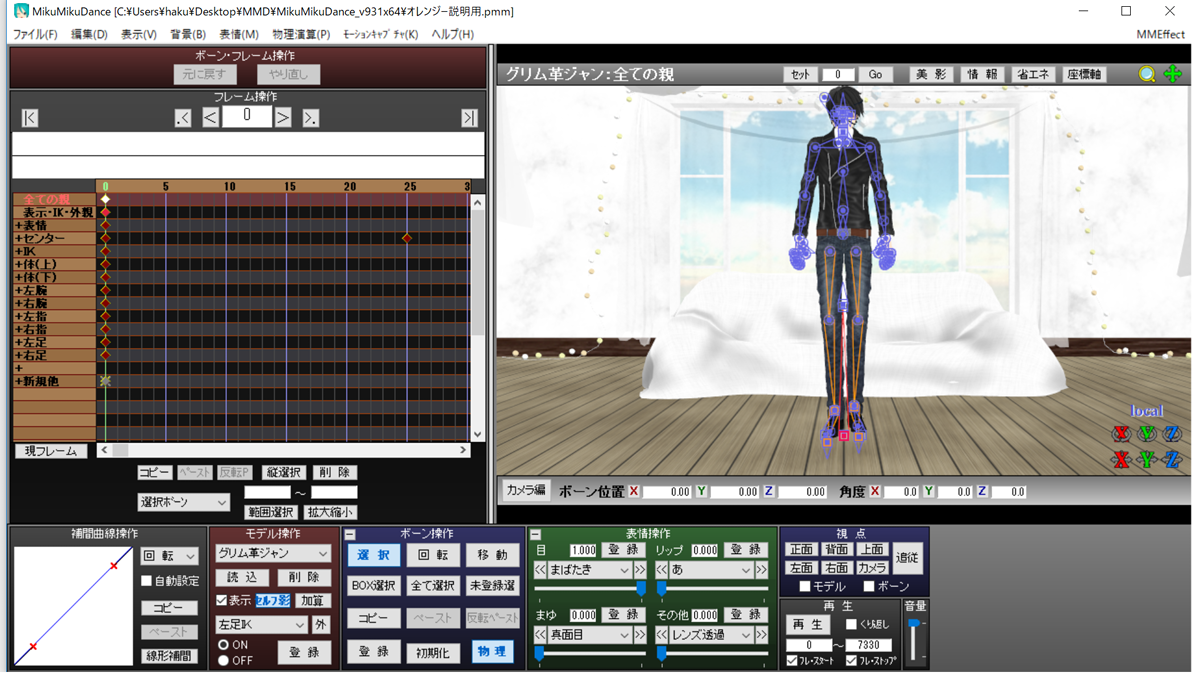Click the green move-camera cross icon

(x=1173, y=74)
